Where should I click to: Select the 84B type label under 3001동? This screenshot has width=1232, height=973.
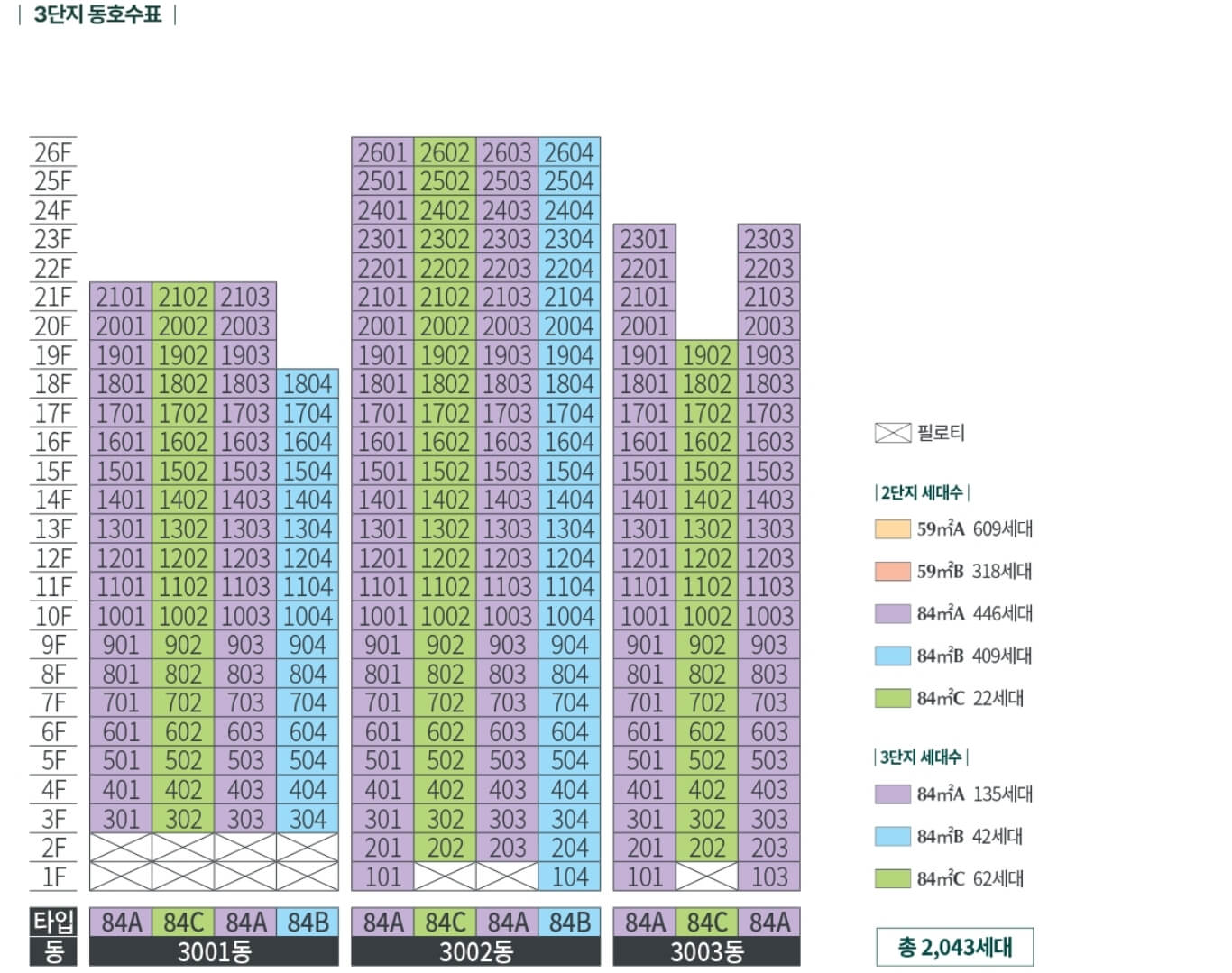click(x=308, y=923)
